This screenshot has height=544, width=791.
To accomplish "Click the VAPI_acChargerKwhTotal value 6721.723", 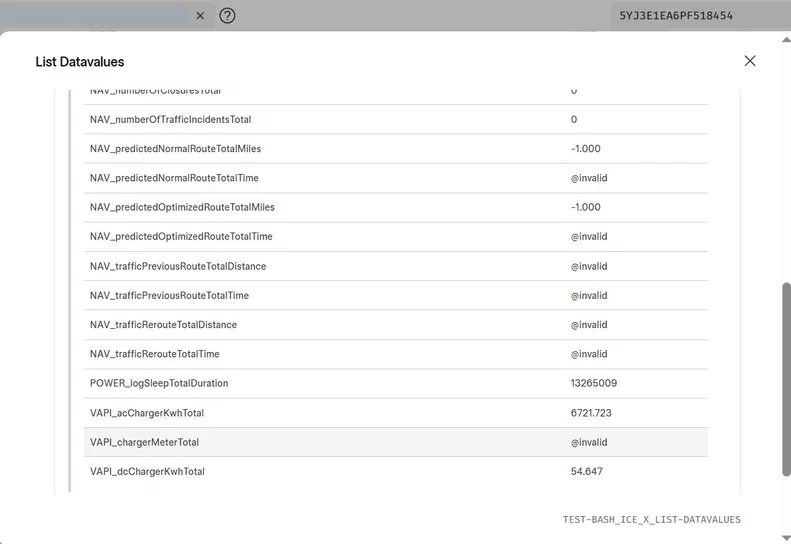I will coord(590,413).
